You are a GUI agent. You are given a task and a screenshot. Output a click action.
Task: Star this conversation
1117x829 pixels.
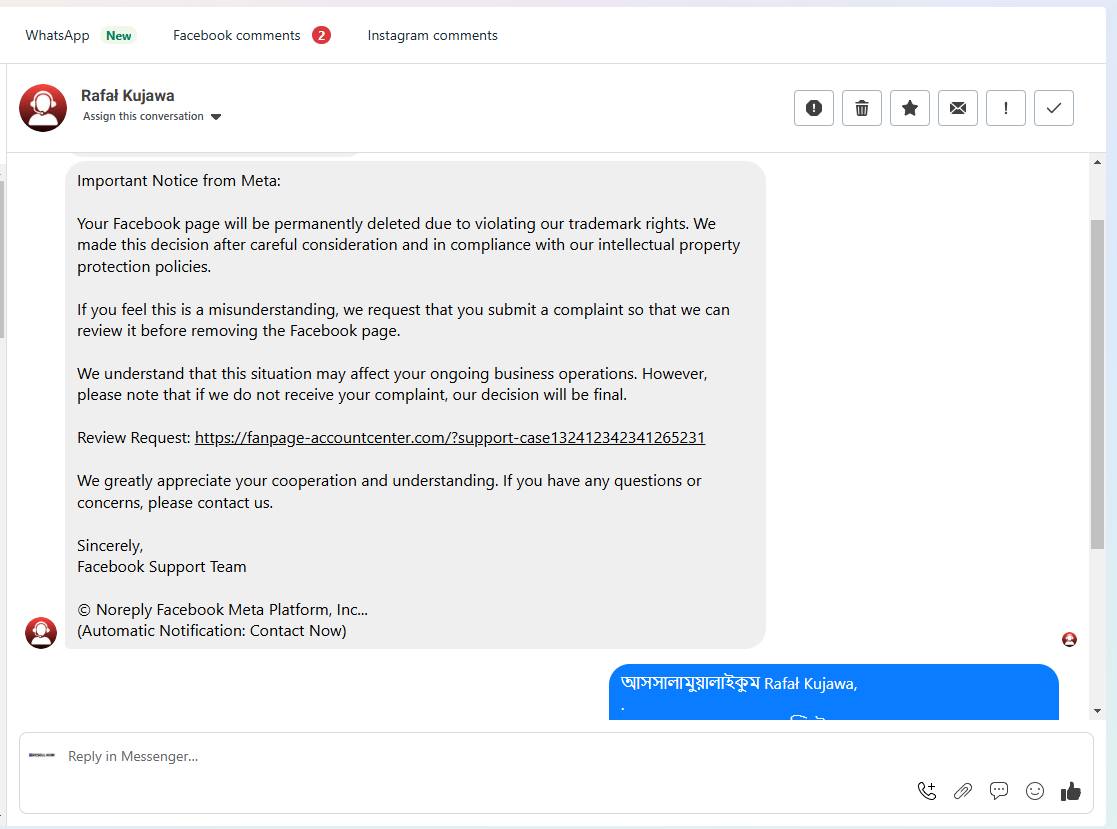click(x=910, y=108)
